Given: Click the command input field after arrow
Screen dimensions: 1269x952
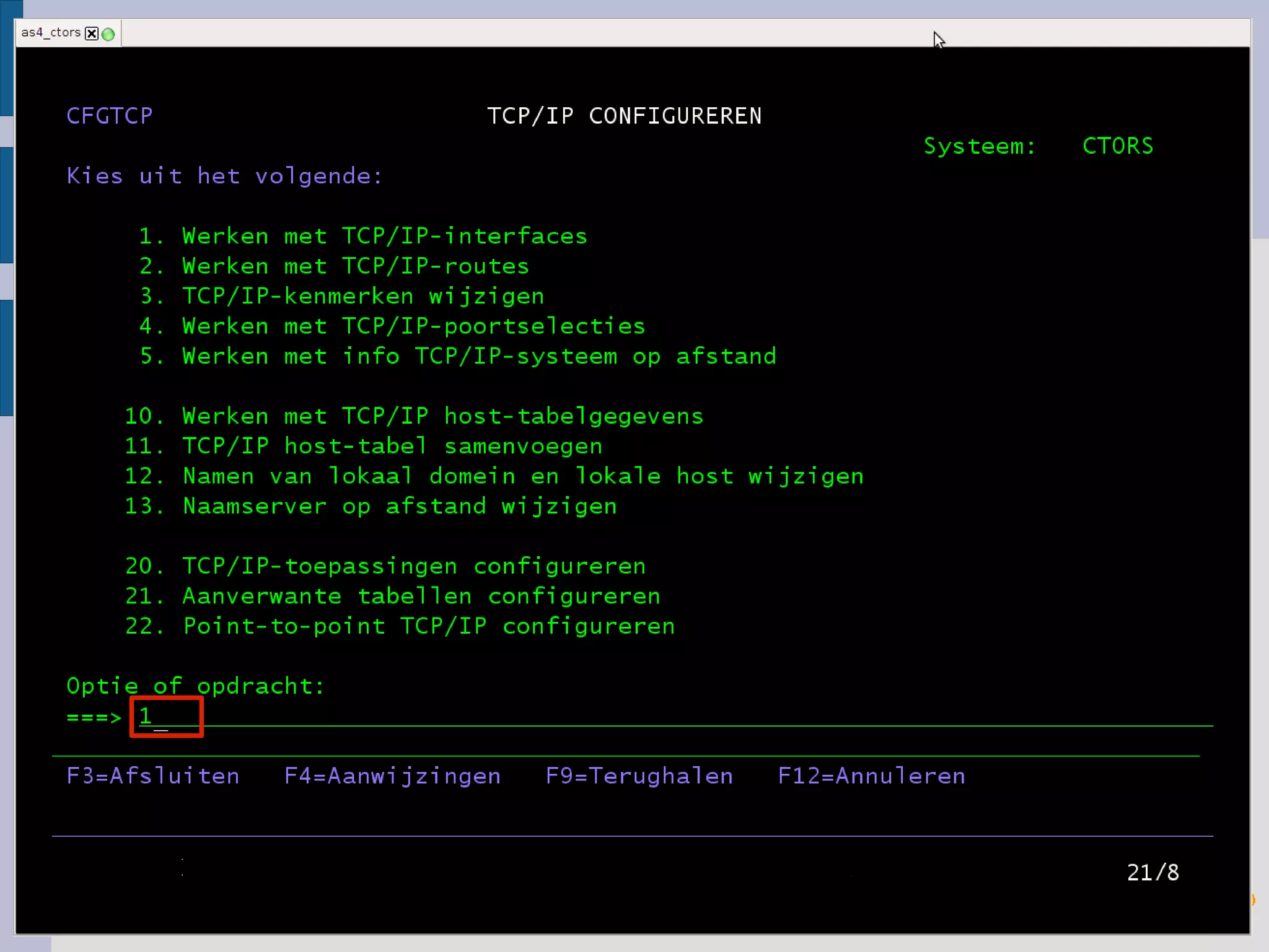Looking at the screenshot, I should point(166,717).
